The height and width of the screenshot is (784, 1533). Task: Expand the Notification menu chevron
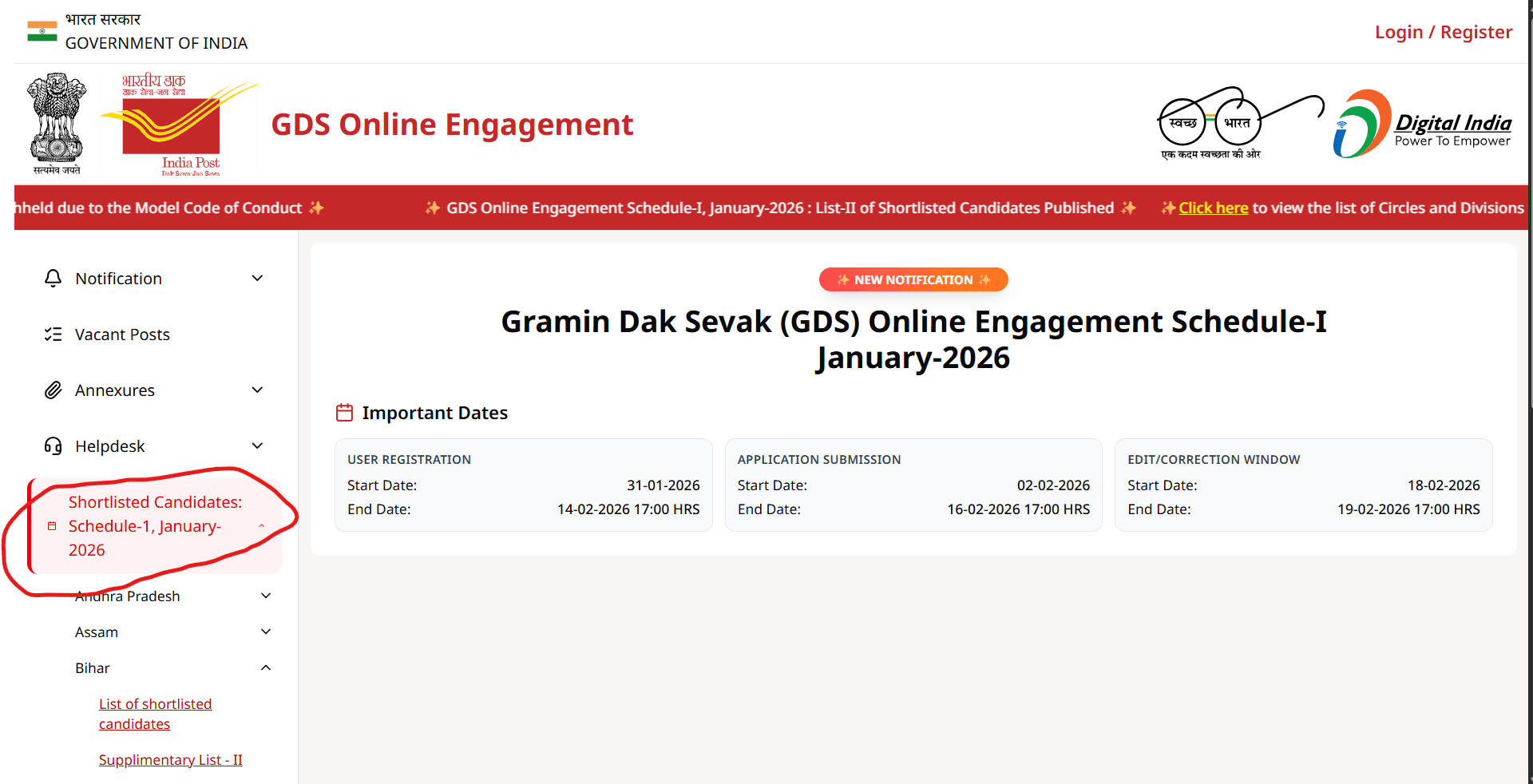(x=257, y=278)
